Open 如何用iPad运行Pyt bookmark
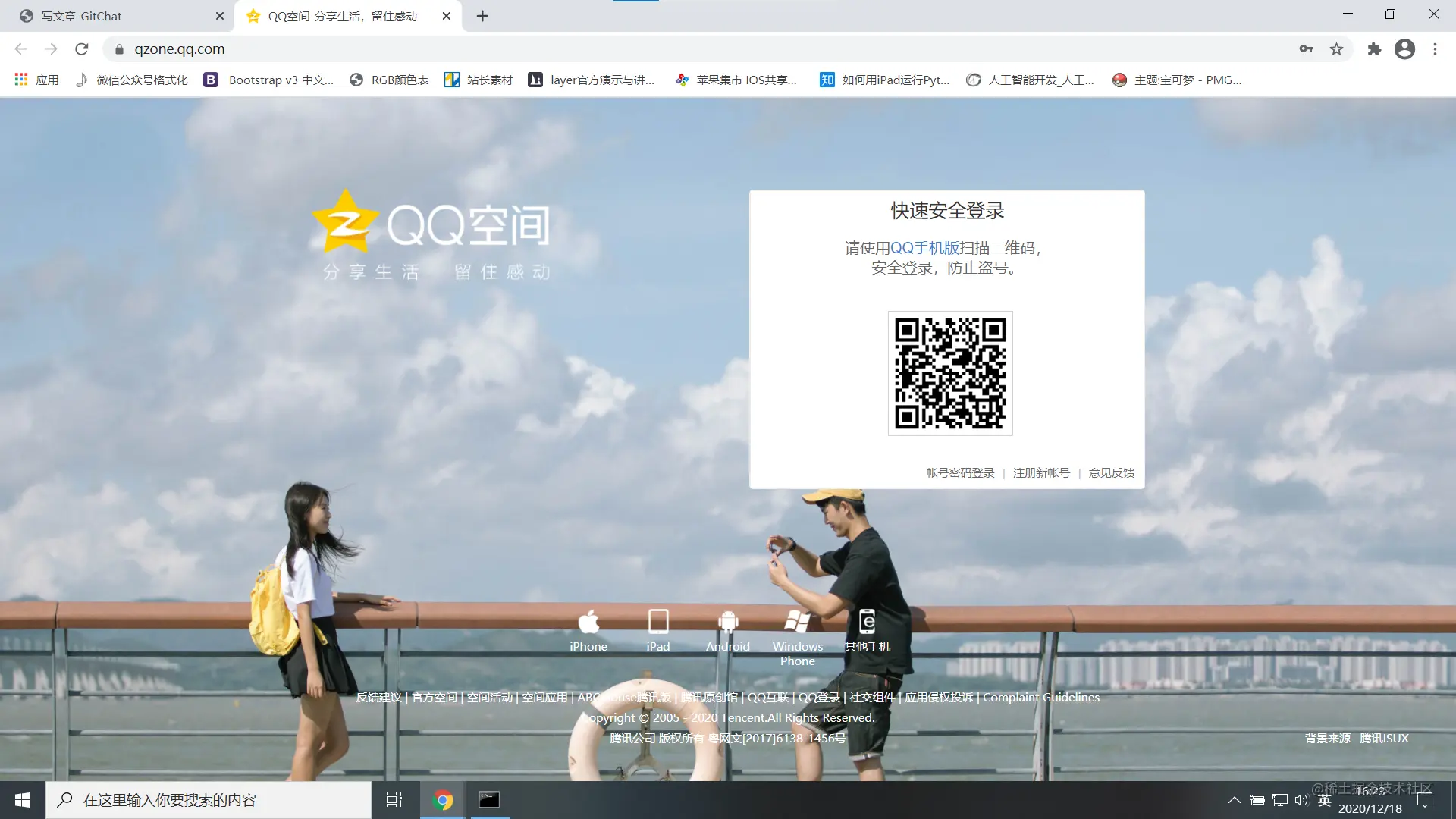Screen dimensions: 1456x819 pyautogui.click(x=885, y=80)
